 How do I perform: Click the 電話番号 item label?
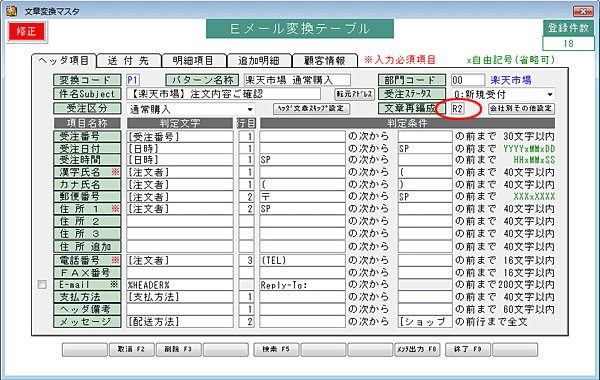[x=87, y=261]
